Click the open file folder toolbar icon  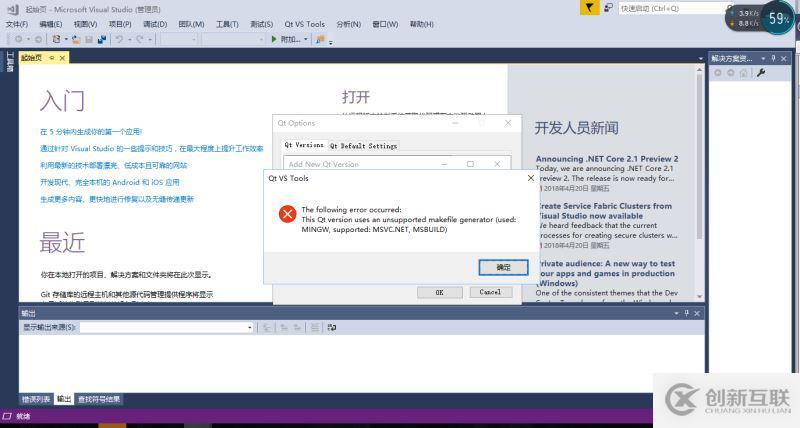coord(76,39)
